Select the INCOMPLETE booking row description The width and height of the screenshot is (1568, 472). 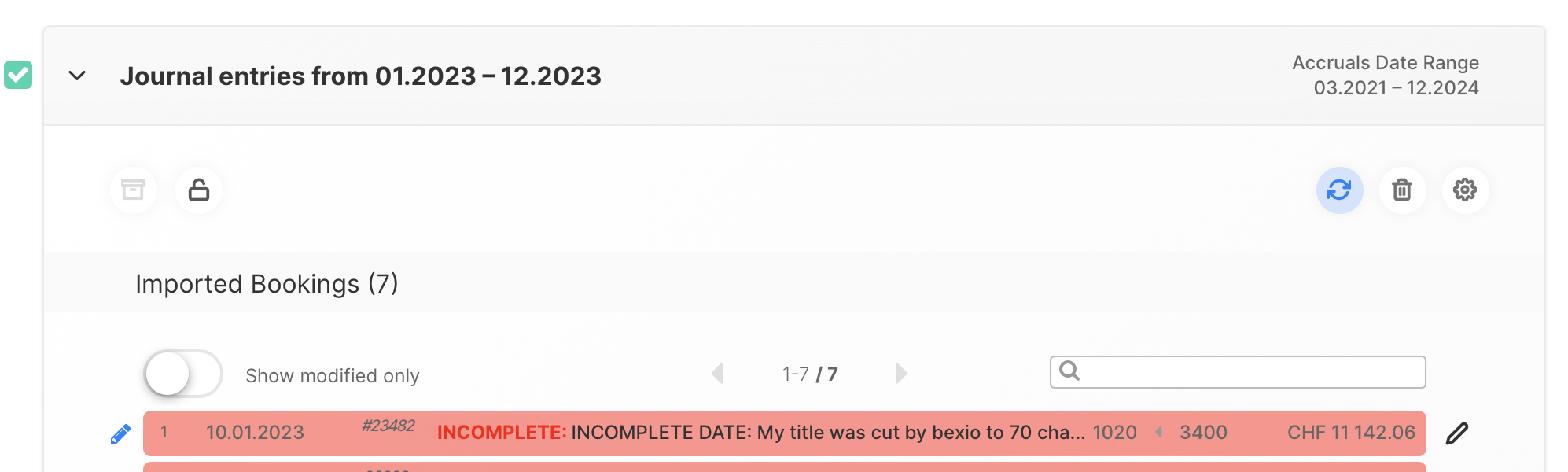(760, 433)
